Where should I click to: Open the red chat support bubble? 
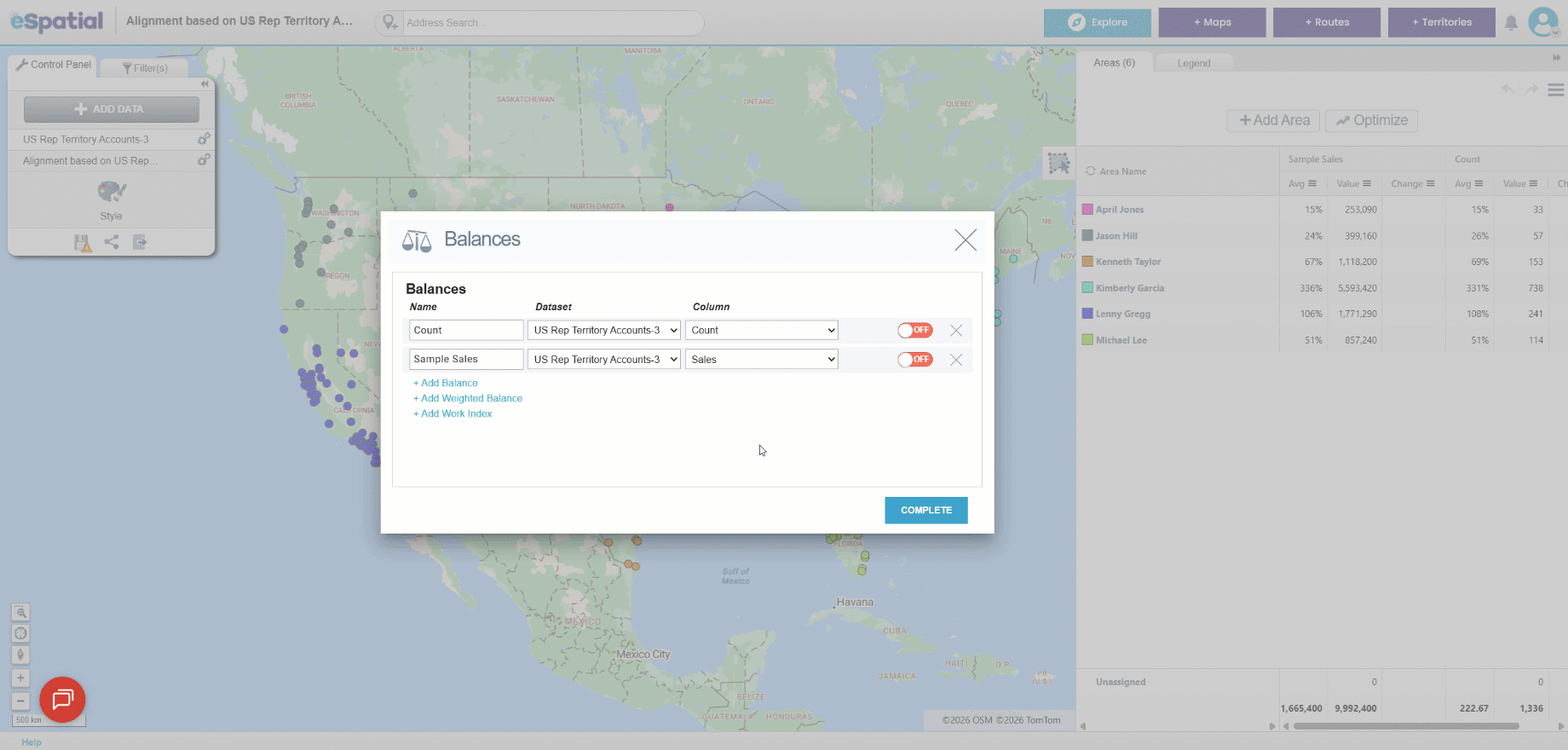pos(62,700)
